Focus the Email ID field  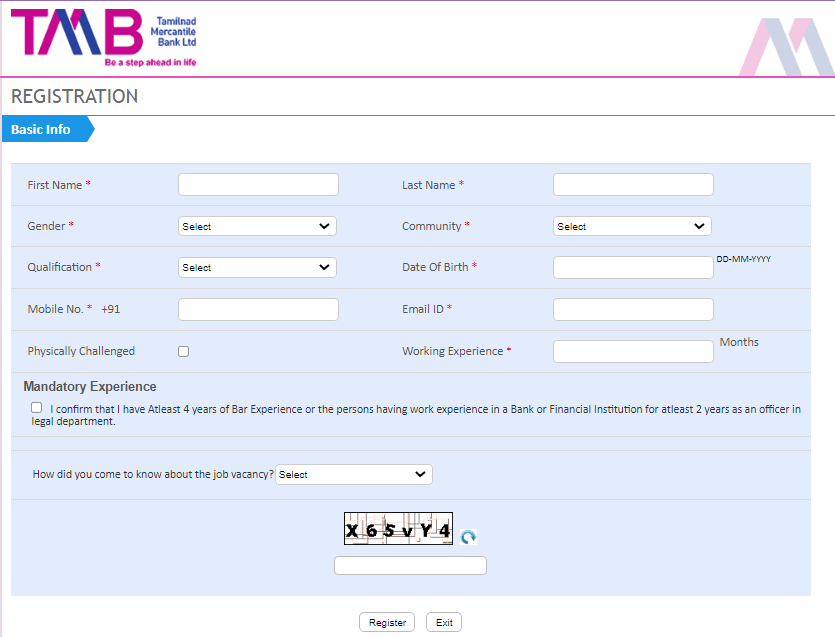[x=632, y=309]
